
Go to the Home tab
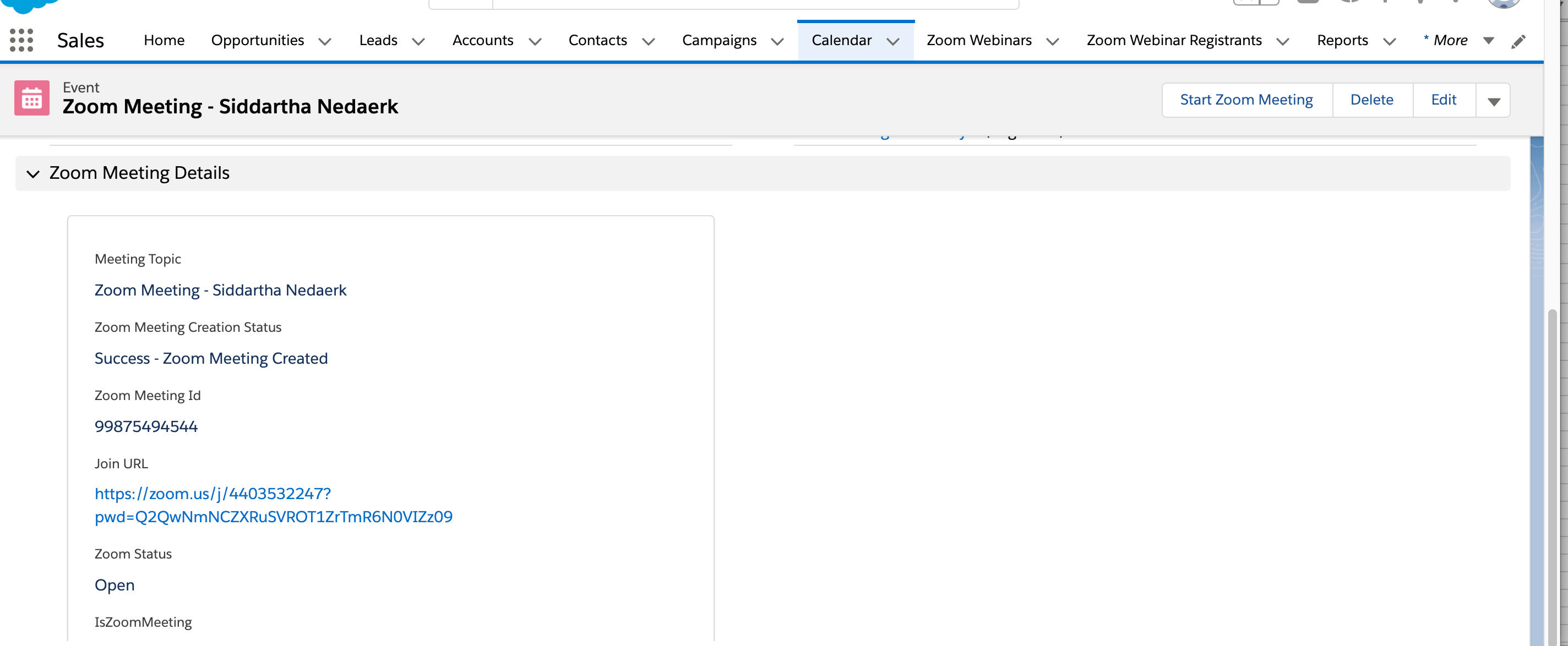pos(164,40)
